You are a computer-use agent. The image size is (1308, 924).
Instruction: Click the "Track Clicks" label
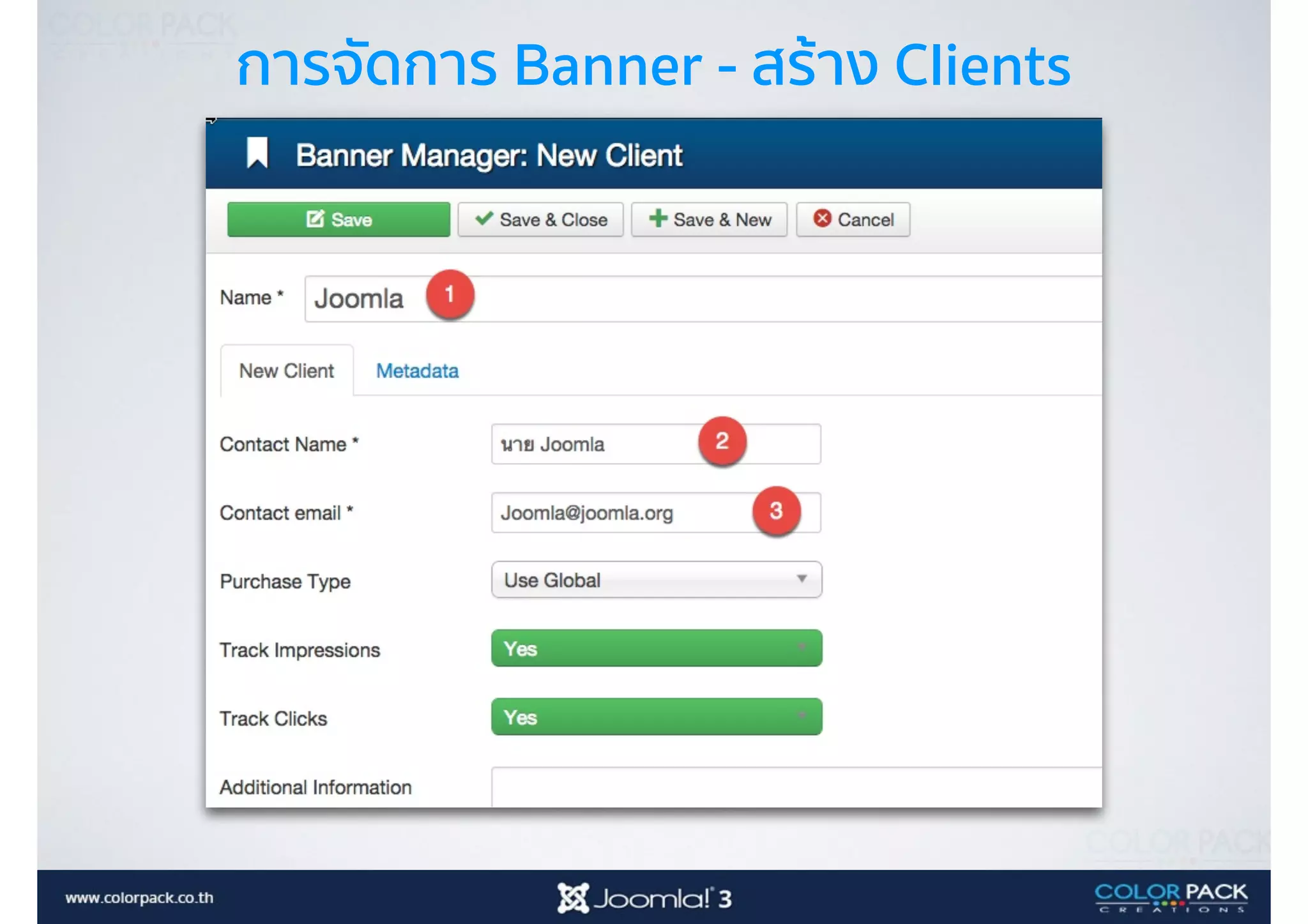point(273,719)
